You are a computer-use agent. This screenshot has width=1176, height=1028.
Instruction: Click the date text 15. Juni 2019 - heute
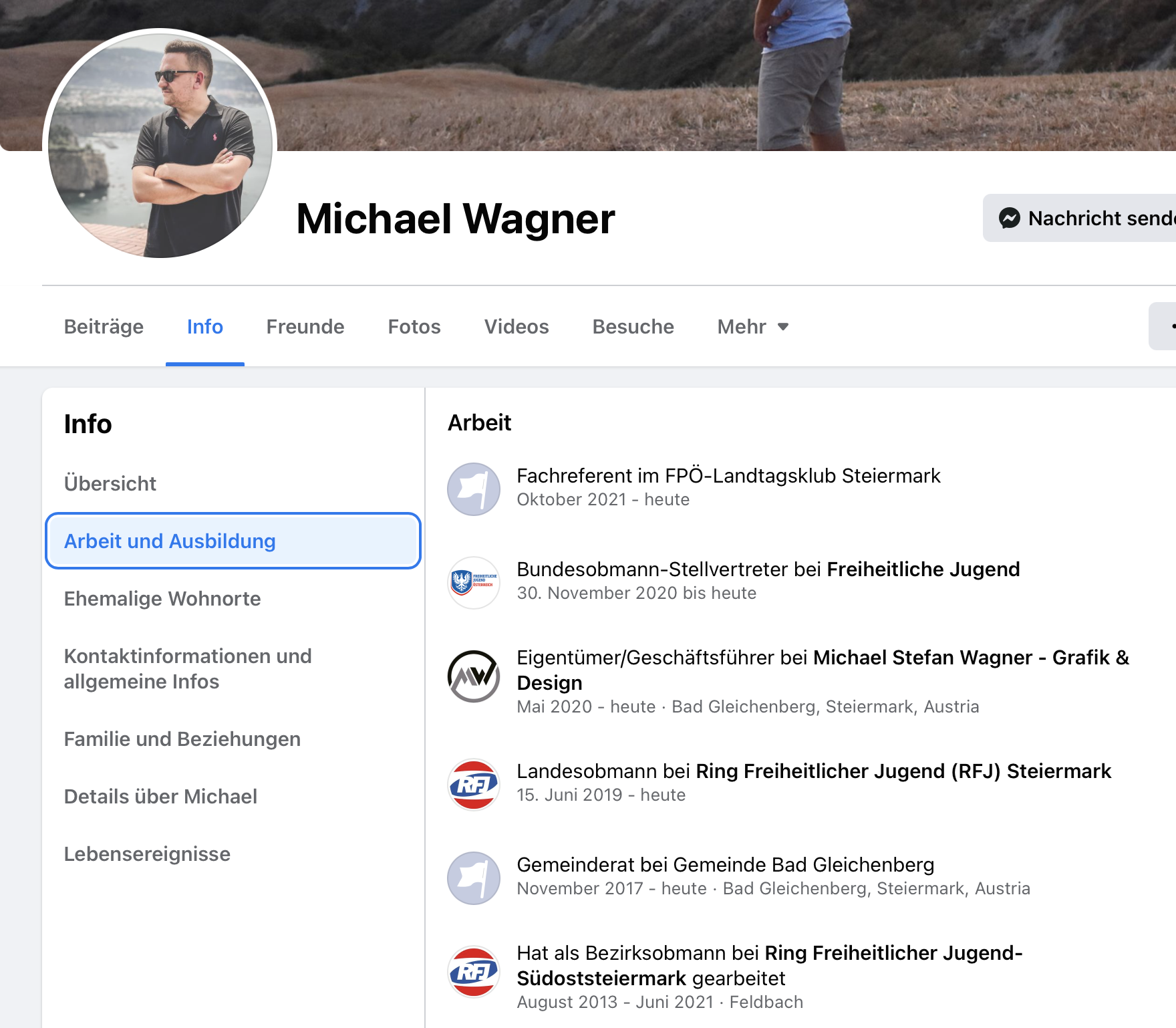(601, 795)
